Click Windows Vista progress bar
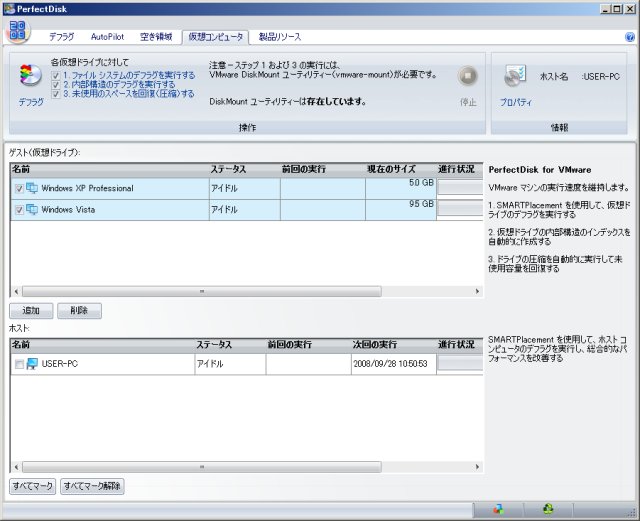The image size is (640, 521). pyautogui.click(x=460, y=208)
